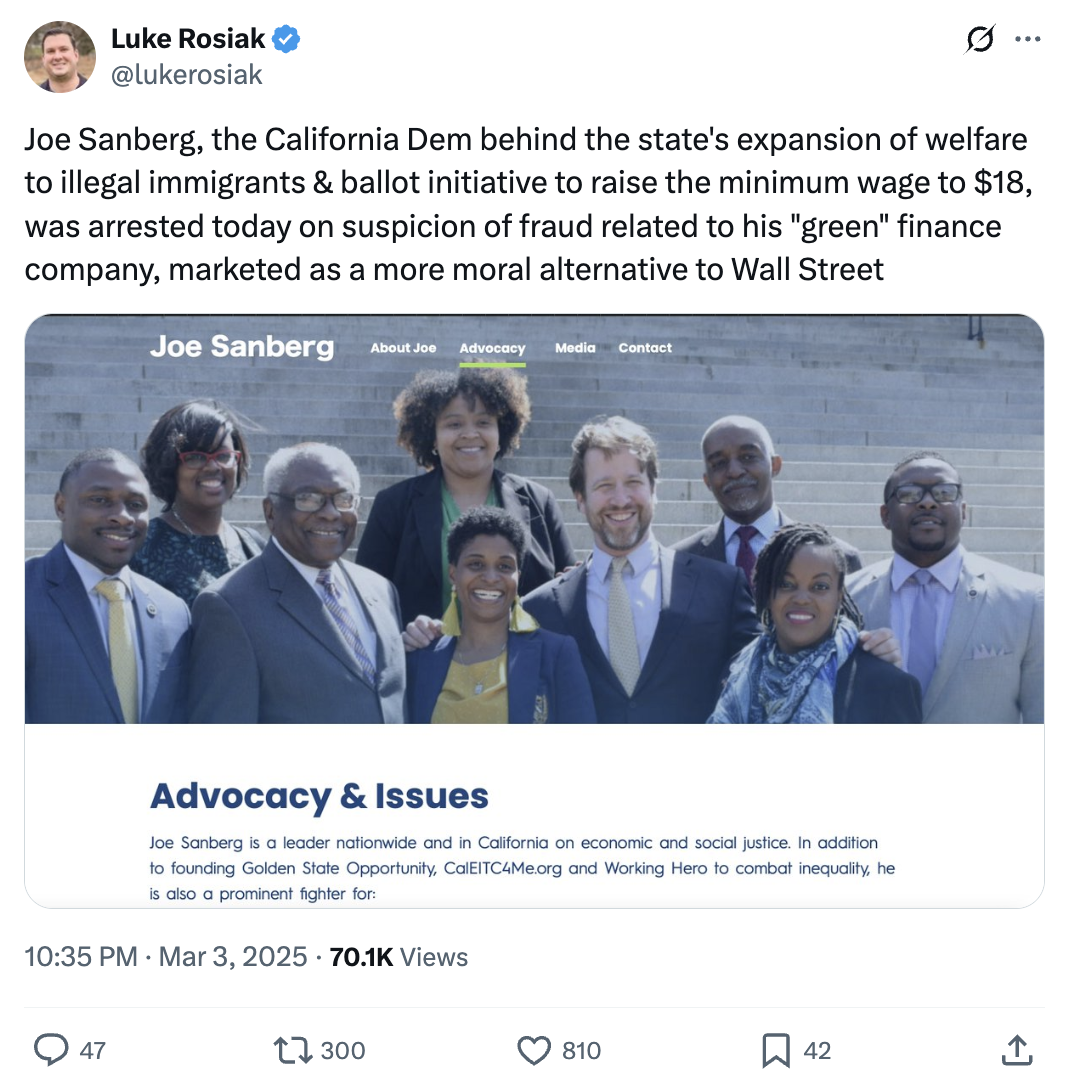The height and width of the screenshot is (1092, 1072).
Task: Open the embedded Joe Sanberg website image
Action: pyautogui.click(x=534, y=610)
